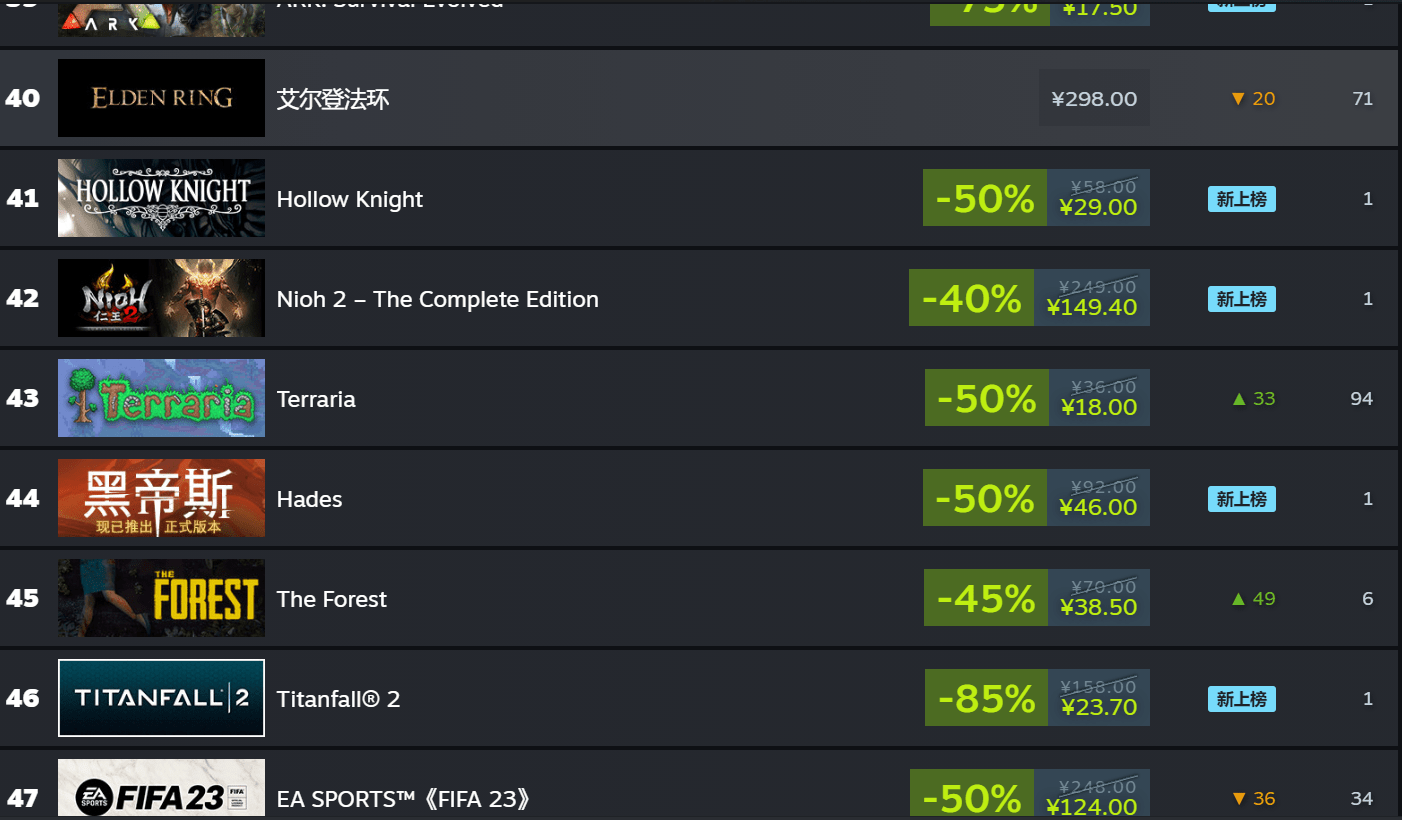Open the 艾尔登法环 title link
Screen dimensions: 1402x820
(333, 99)
